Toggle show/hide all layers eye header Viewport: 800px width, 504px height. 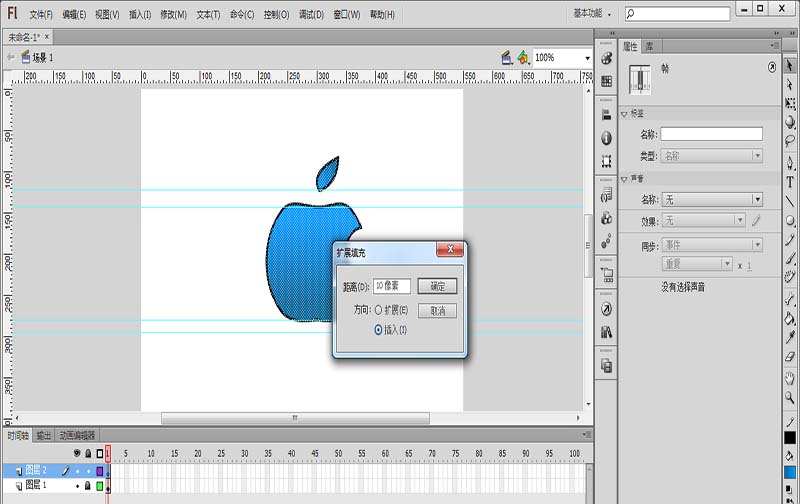pyautogui.click(x=77, y=453)
